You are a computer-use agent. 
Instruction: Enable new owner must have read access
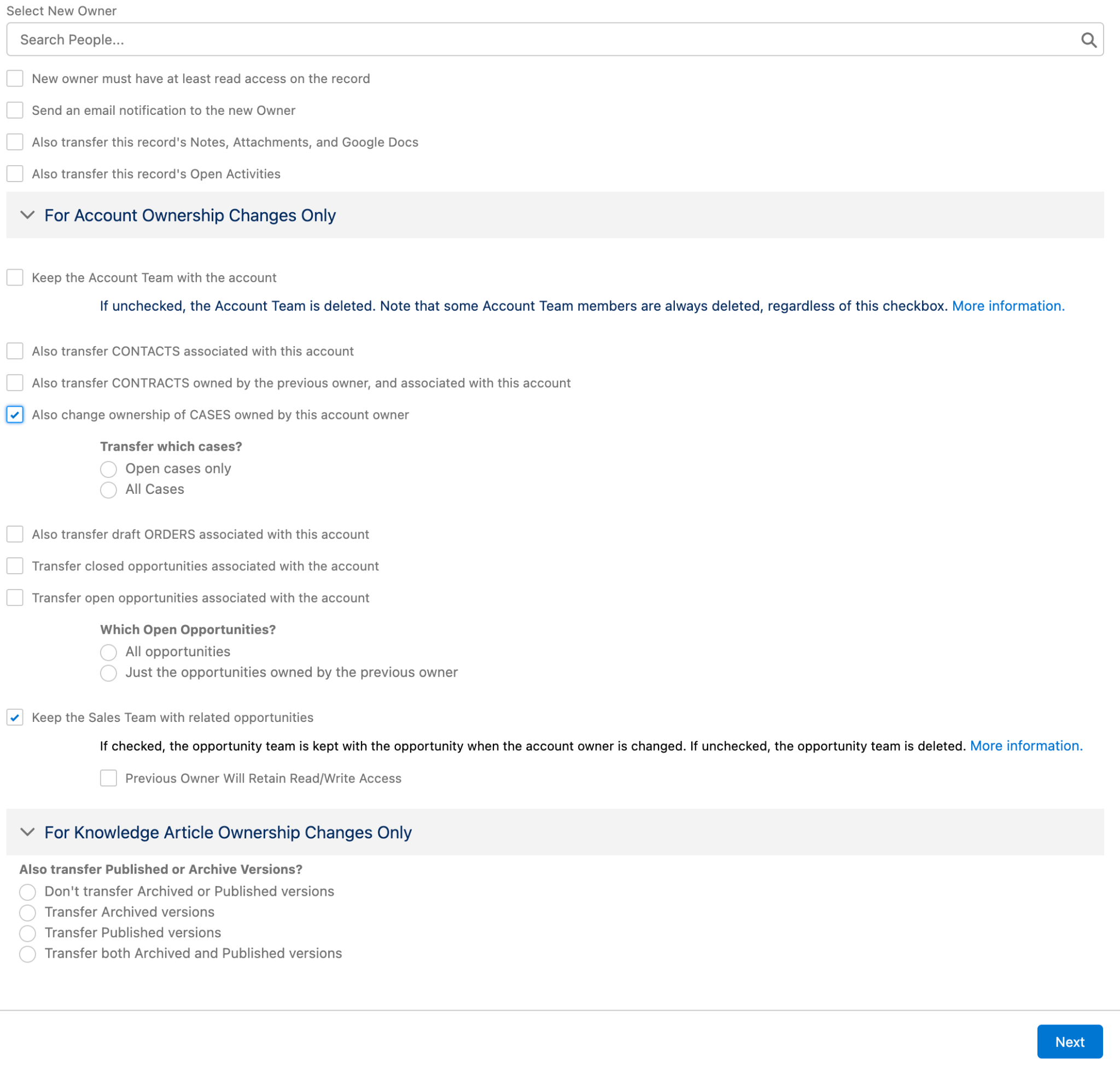[x=15, y=79]
